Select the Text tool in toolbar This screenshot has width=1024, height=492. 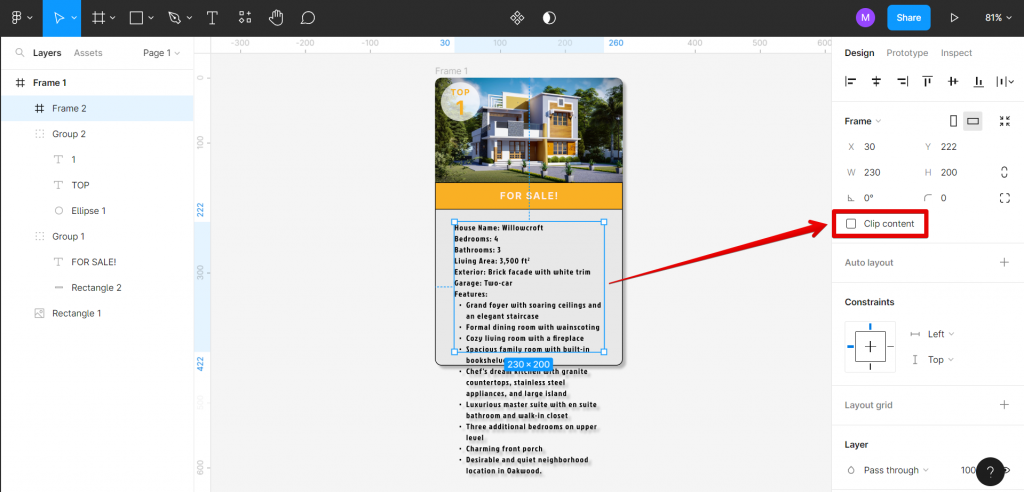[212, 18]
